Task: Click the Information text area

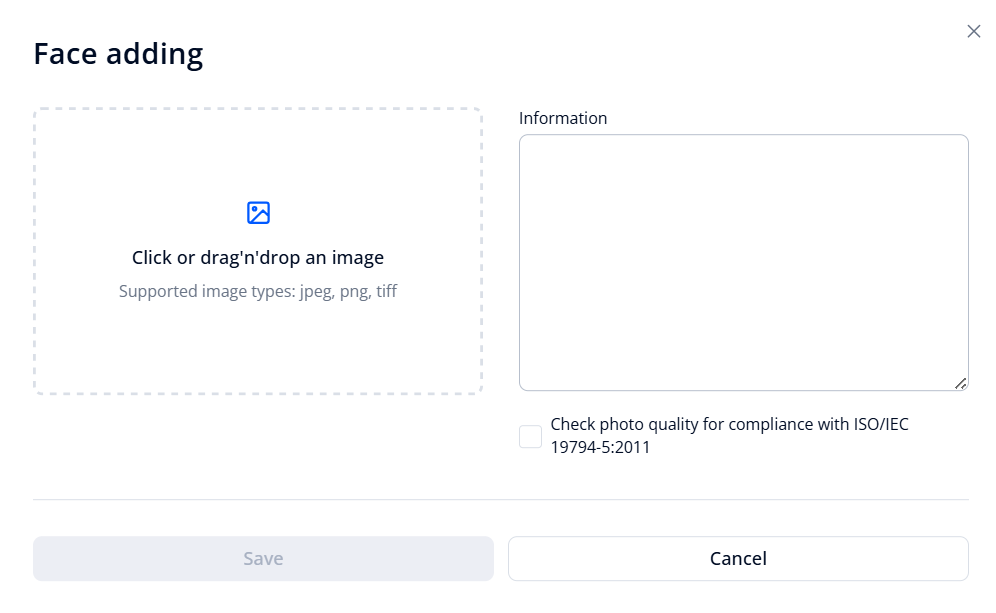Action: tap(743, 260)
